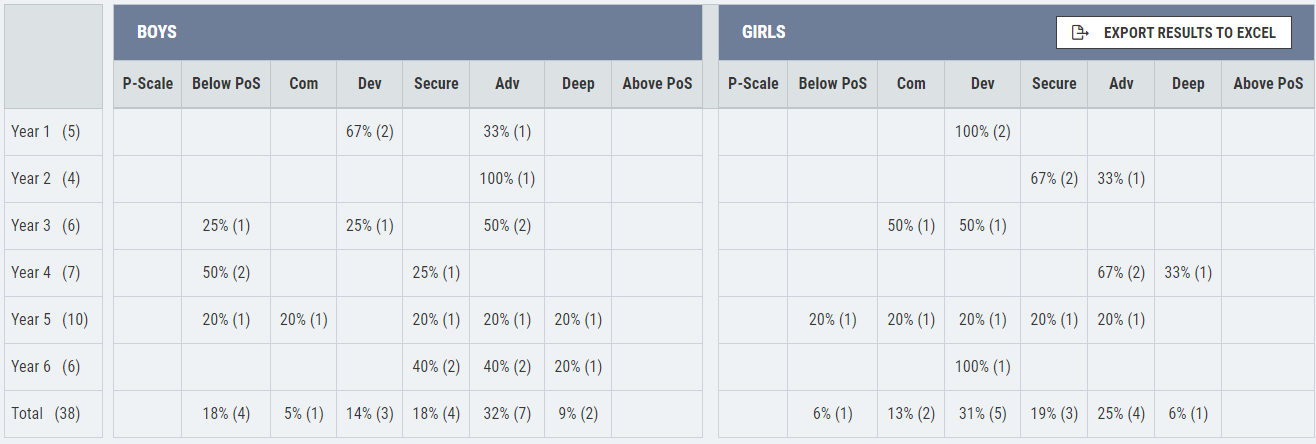Screen dimensions: 1316x444
Task: Open Year 5 Boys Com 20% cell
Action: tap(303, 320)
